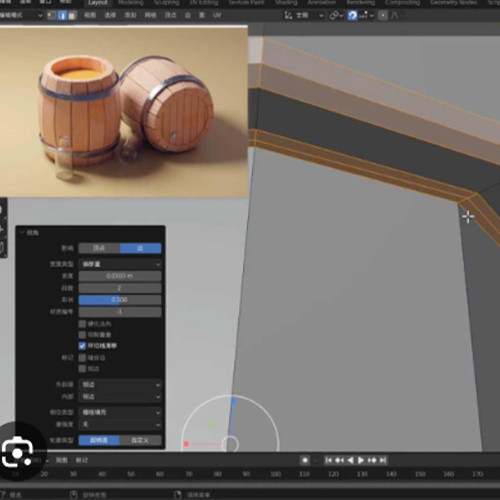The width and height of the screenshot is (500, 500).
Task: Select face select mode icon
Action: 72,15
